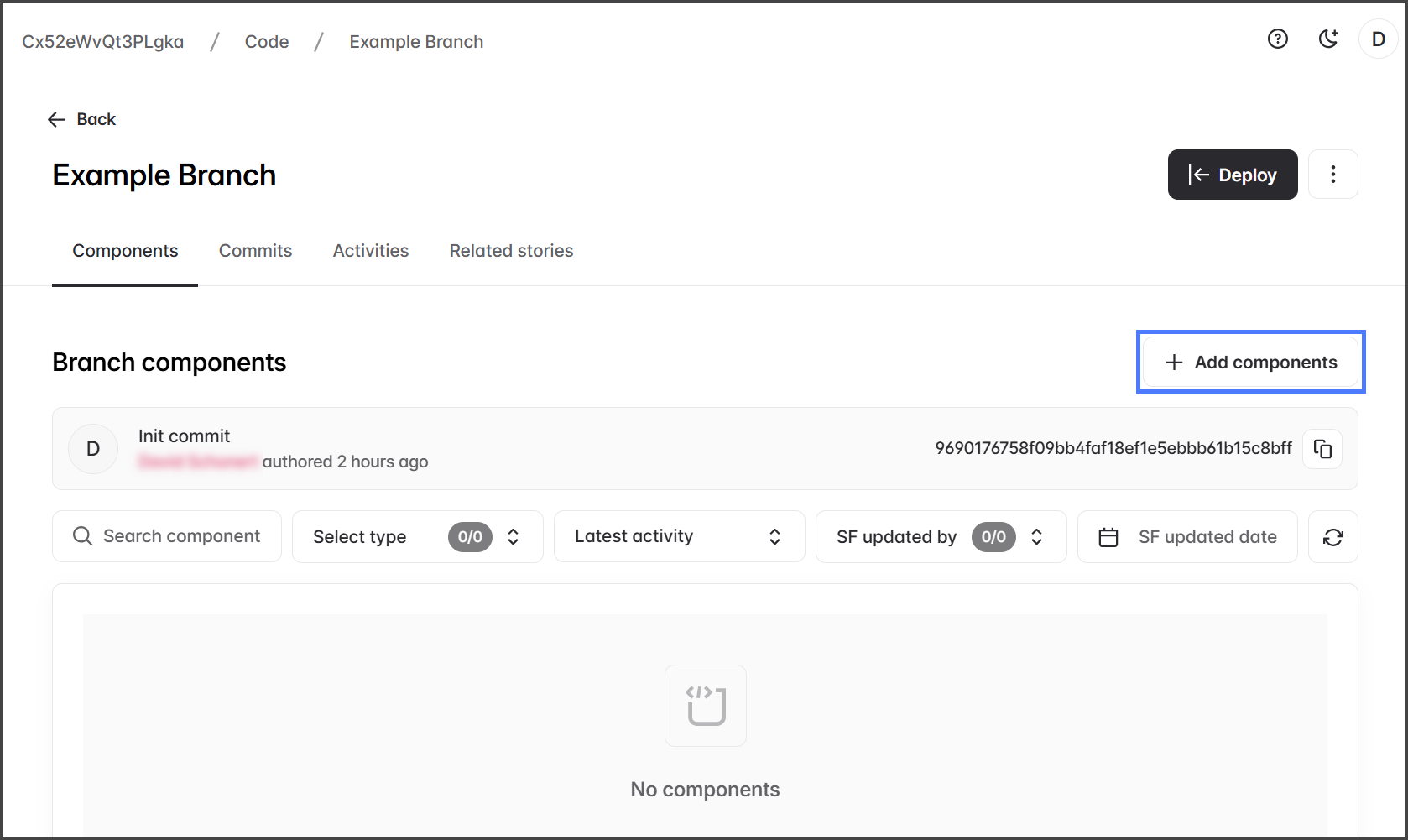
Task: Open the user avatar D menu
Action: 1378,39
